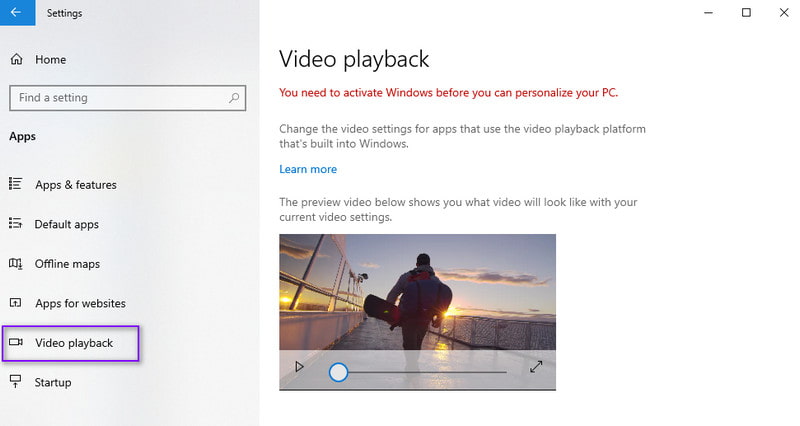Expand the preview video to fullscreen
Viewport: 800px width, 426px height.
(x=536, y=367)
